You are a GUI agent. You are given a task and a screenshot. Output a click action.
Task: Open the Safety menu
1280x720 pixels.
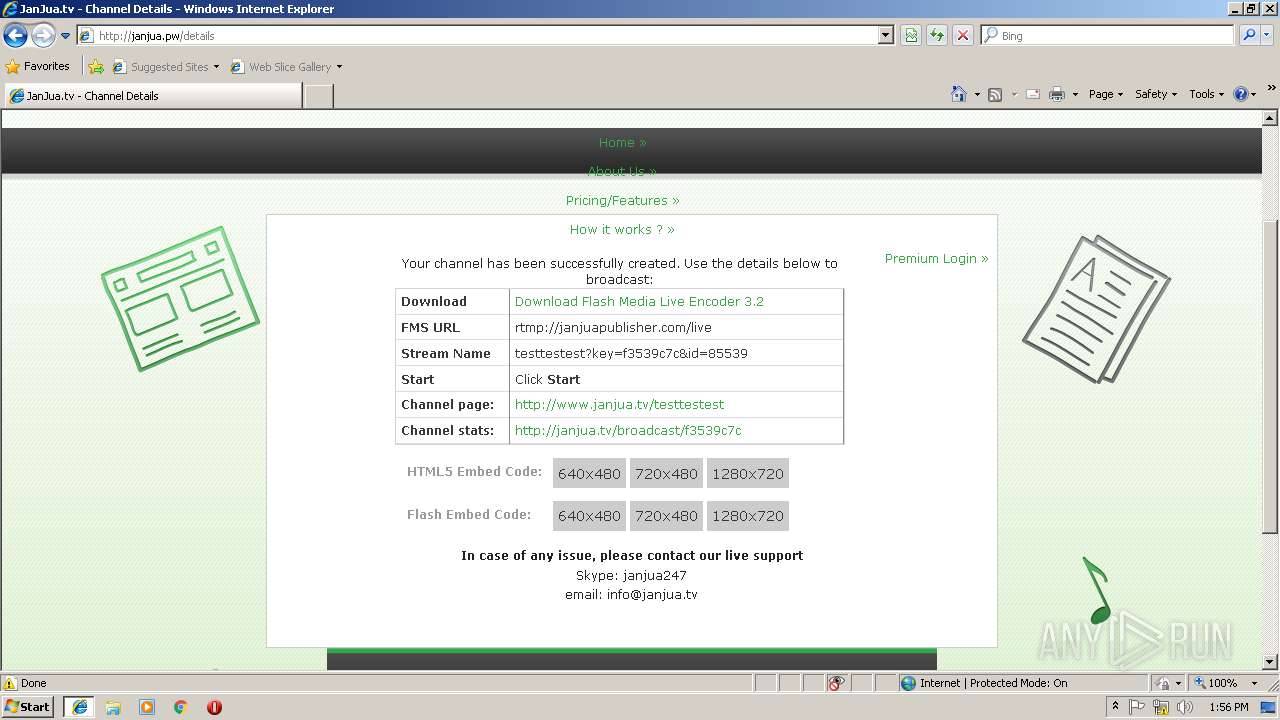pyautogui.click(x=1156, y=94)
